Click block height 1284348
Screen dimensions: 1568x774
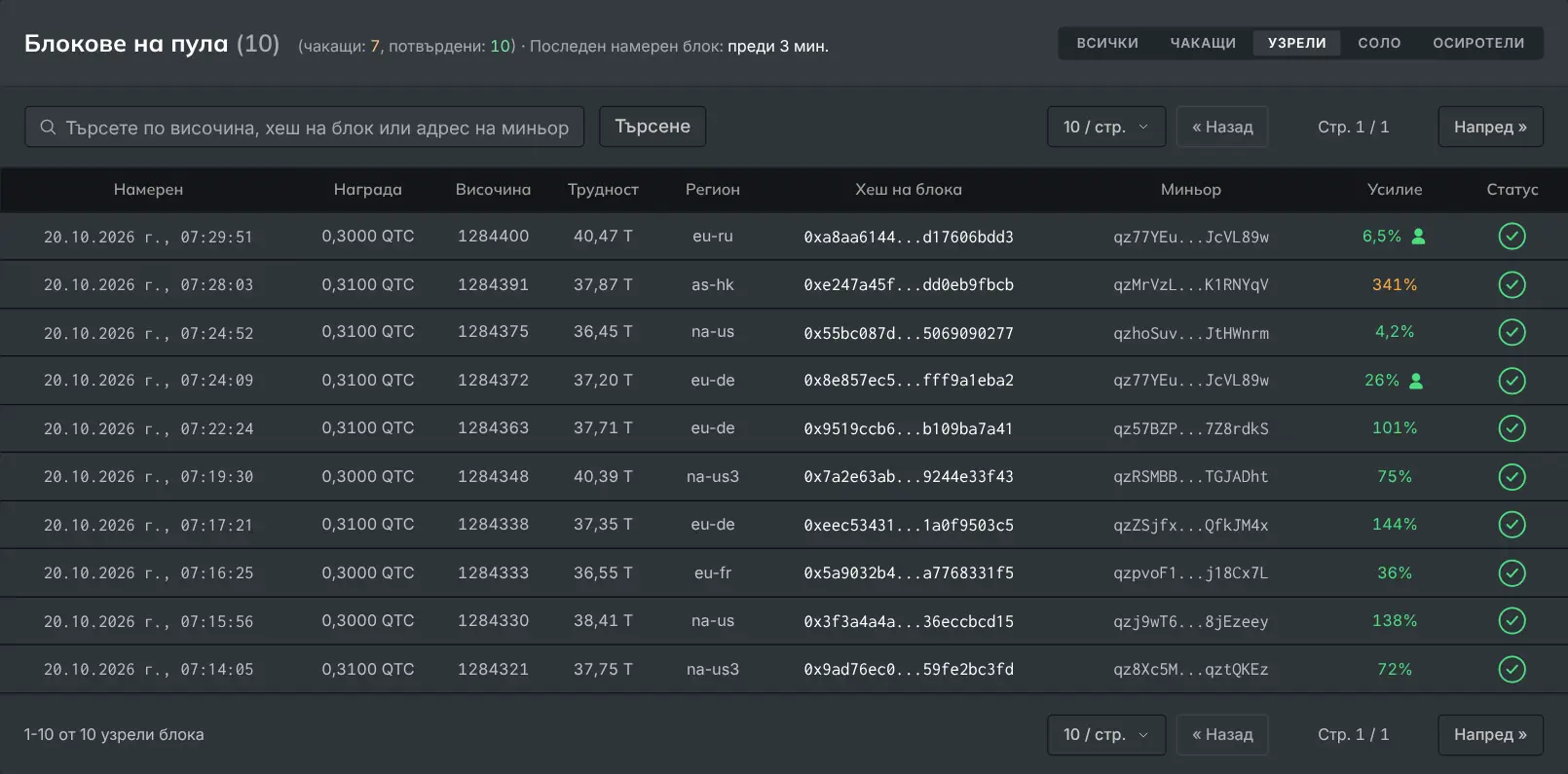tap(493, 476)
